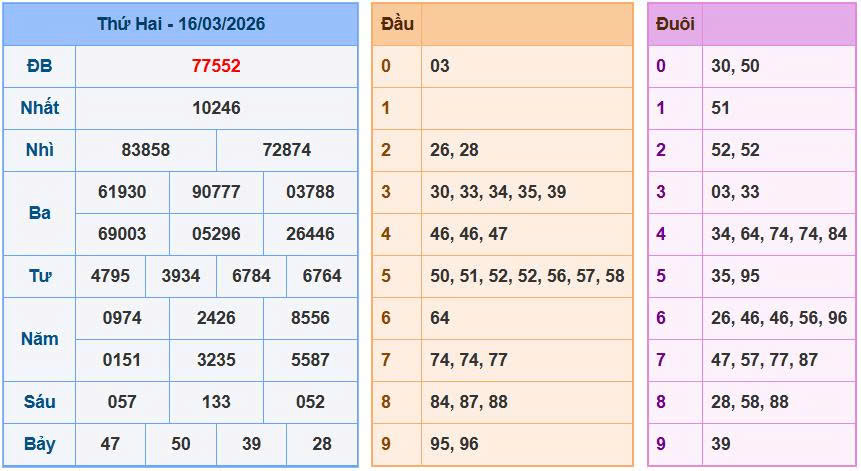Click the date header Thứ Hai - 16/03/2026
The height and width of the screenshot is (471, 861).
pyautogui.click(x=181, y=24)
